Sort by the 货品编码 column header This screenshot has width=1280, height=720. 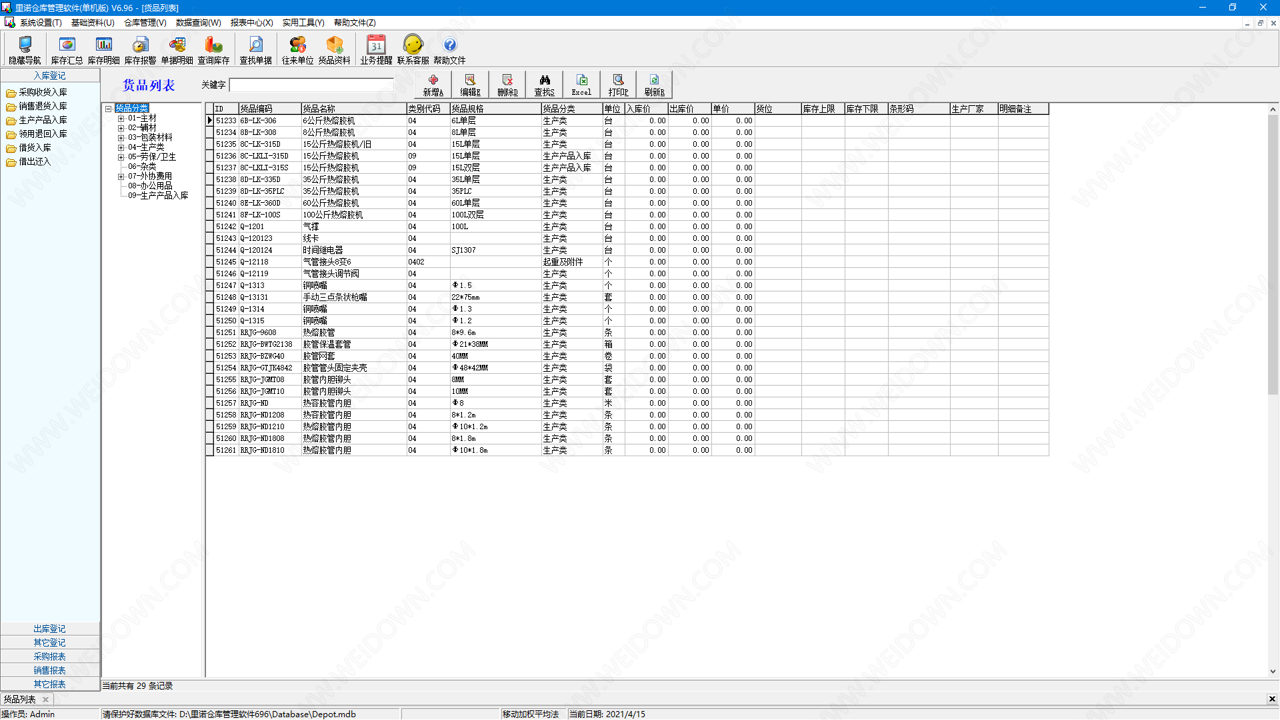click(x=269, y=109)
